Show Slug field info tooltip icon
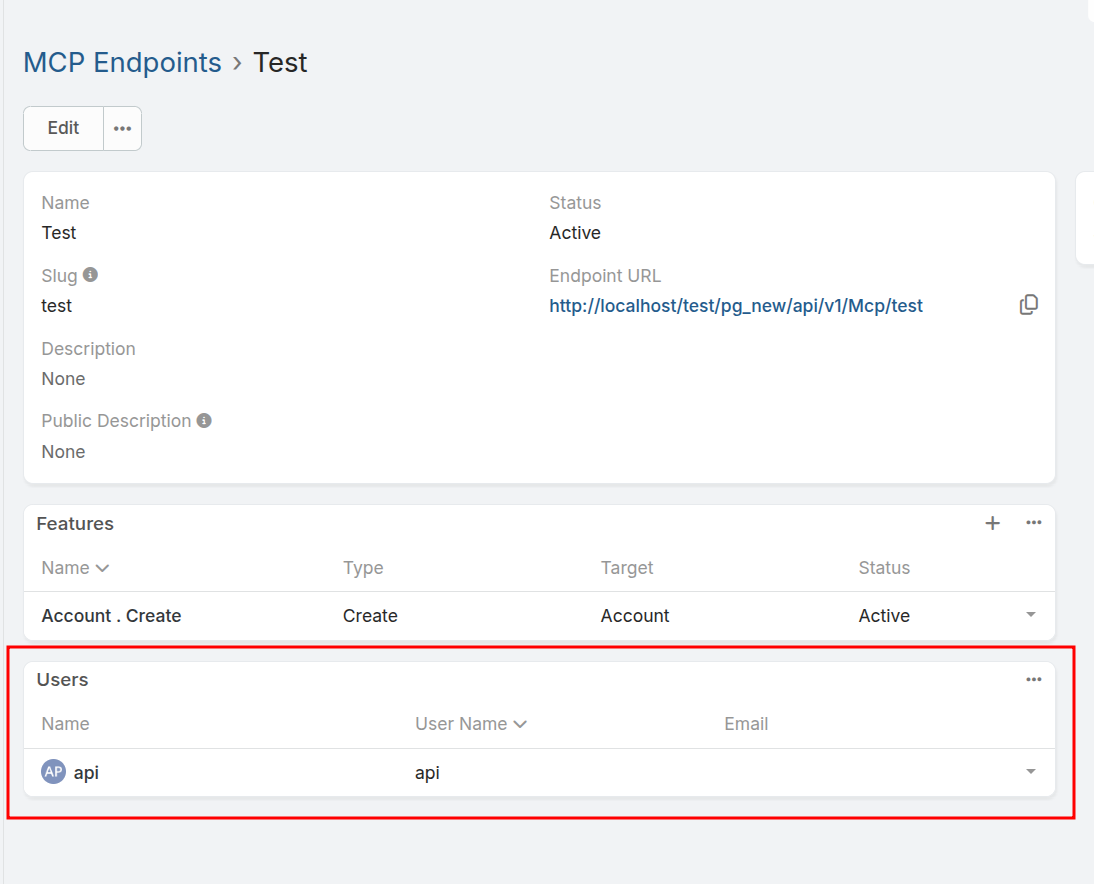1094x884 pixels. (90, 275)
